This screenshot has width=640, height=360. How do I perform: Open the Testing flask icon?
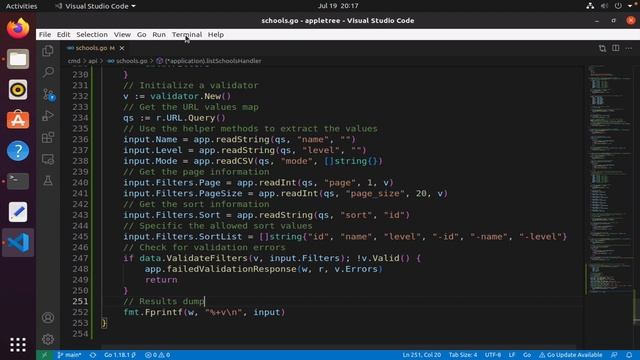click(x=48, y=181)
